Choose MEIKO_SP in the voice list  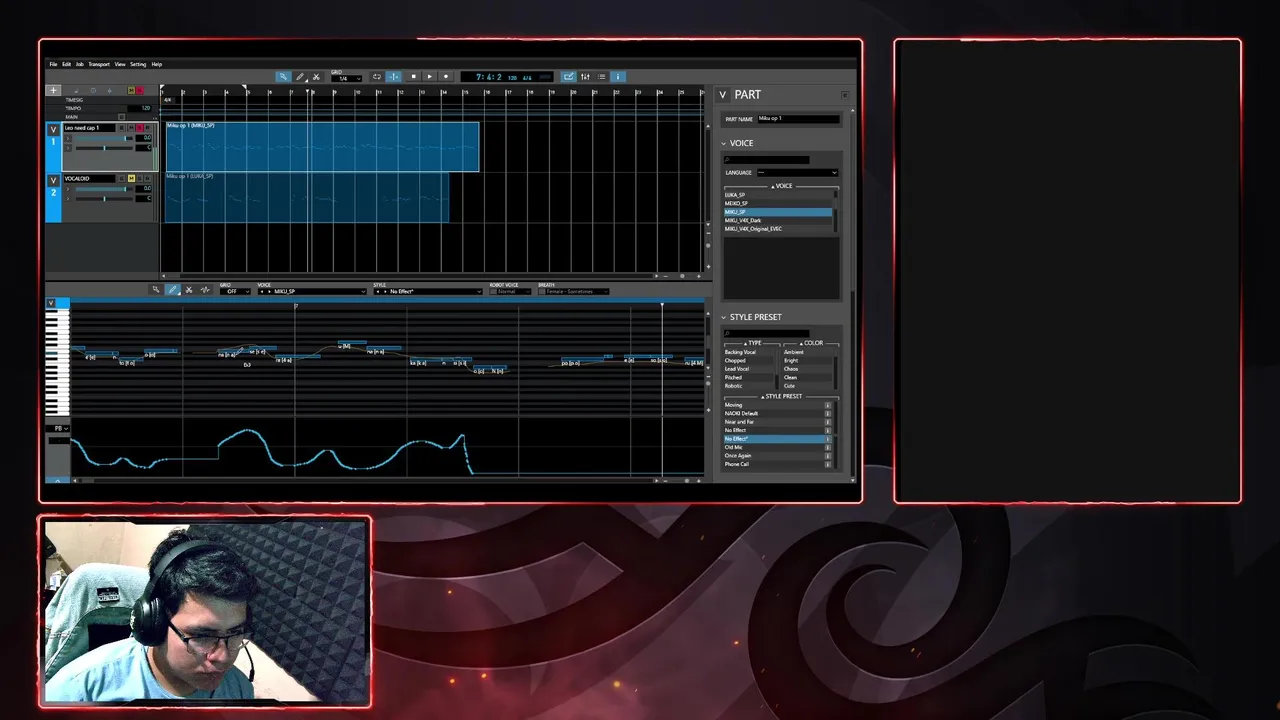pyautogui.click(x=778, y=203)
